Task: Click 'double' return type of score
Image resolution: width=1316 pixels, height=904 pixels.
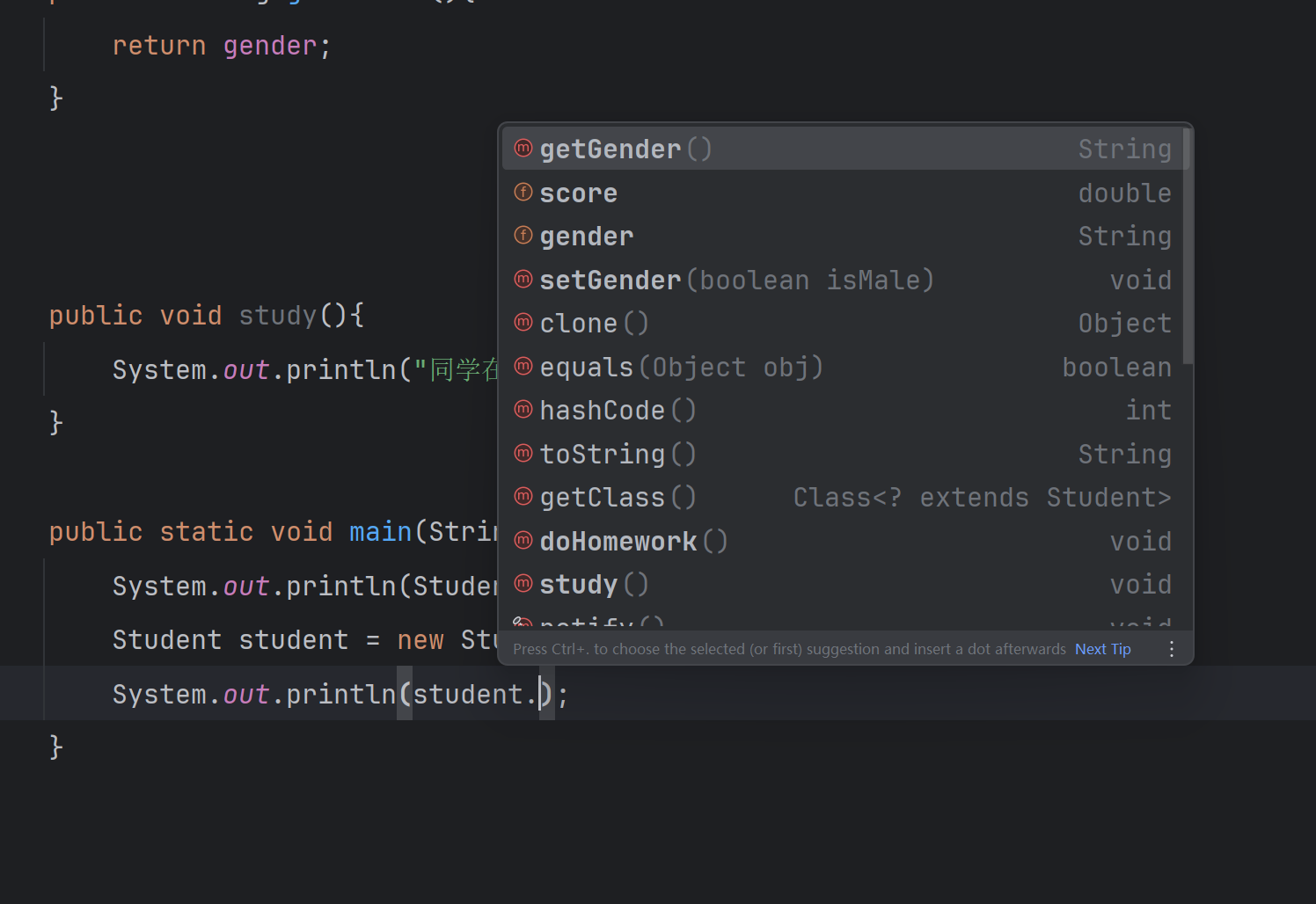Action: [1124, 193]
